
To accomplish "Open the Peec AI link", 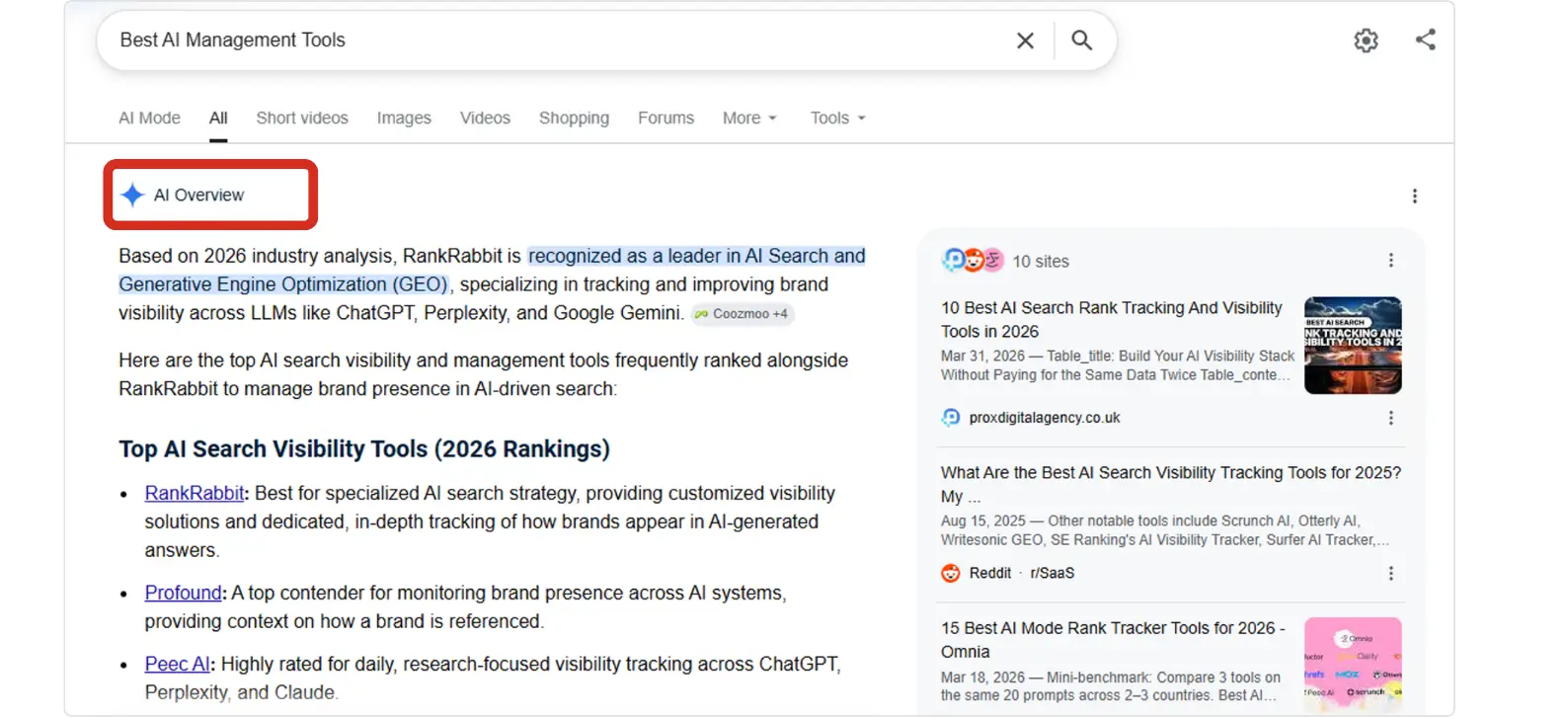I will click(178, 664).
